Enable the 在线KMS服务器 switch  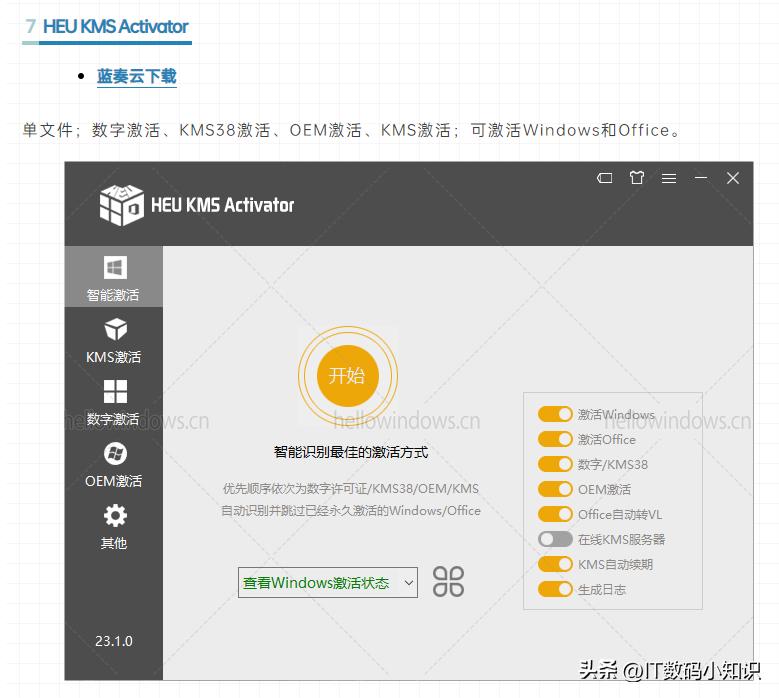[x=555, y=539]
